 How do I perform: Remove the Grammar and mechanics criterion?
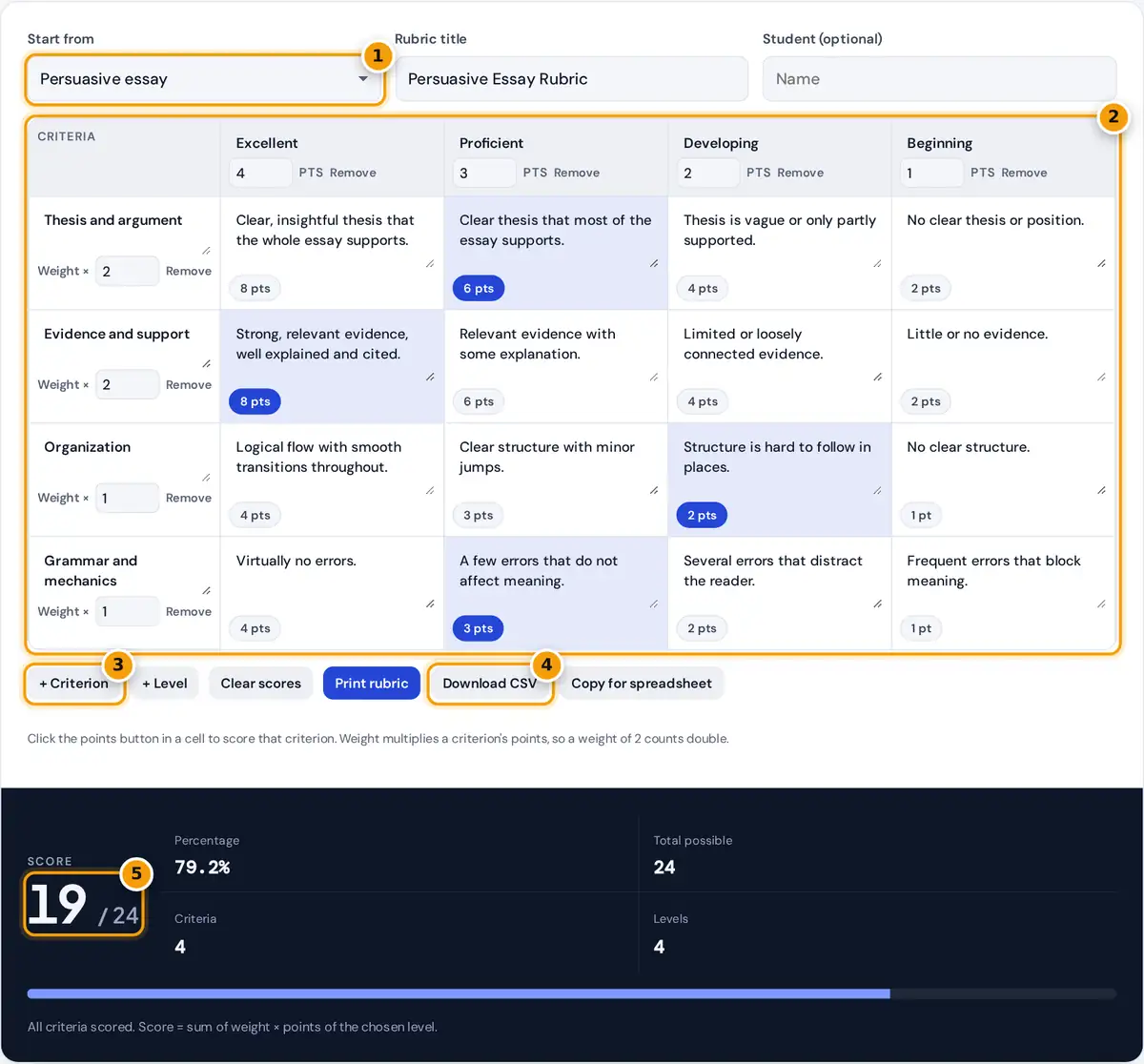189,611
